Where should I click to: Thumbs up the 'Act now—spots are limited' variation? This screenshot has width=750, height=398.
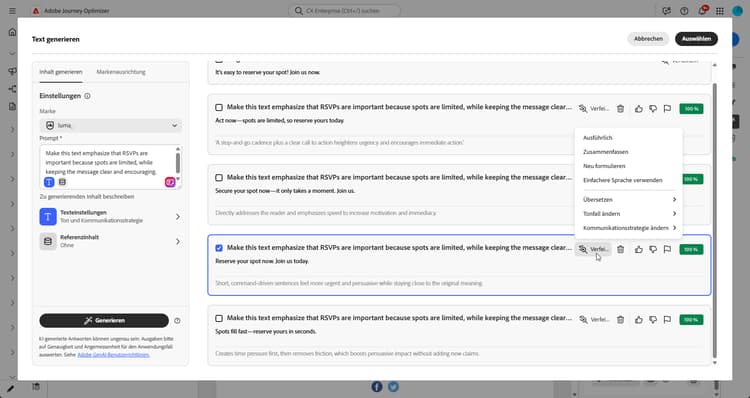[x=639, y=109]
